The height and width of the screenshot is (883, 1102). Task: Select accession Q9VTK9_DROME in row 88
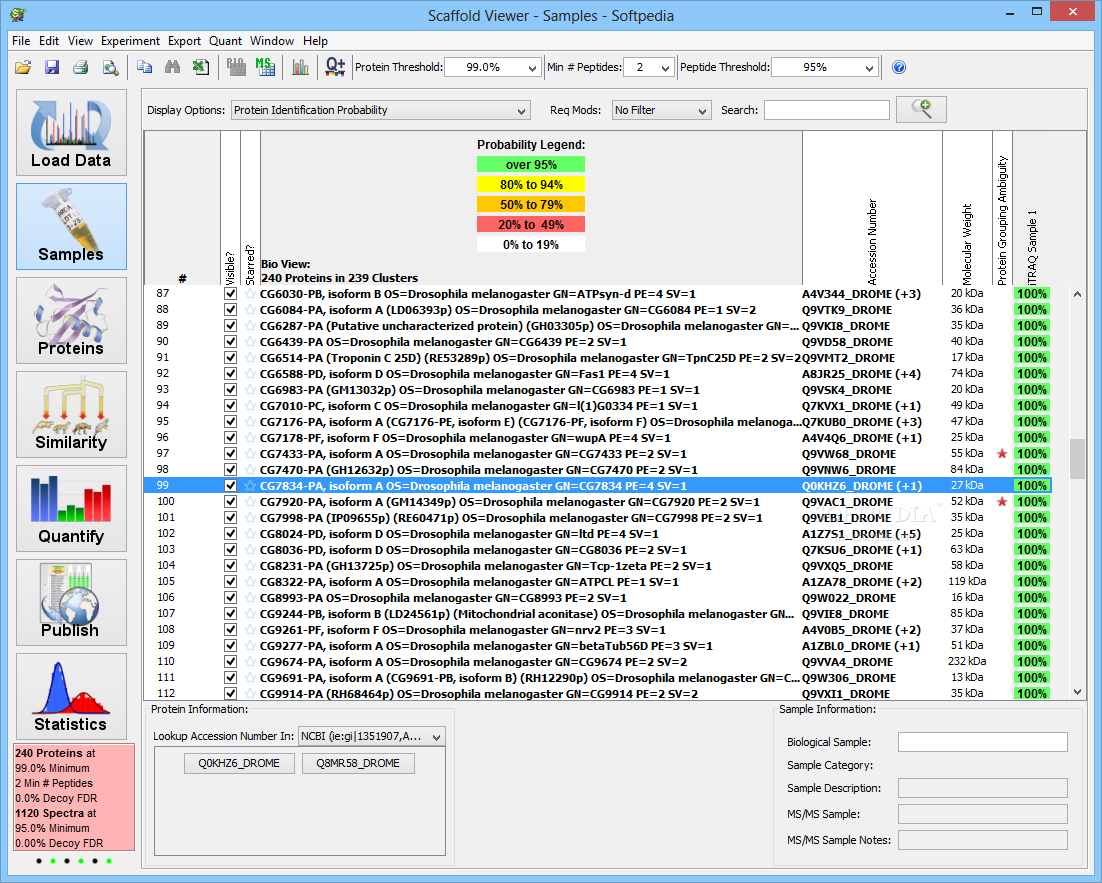(847, 310)
